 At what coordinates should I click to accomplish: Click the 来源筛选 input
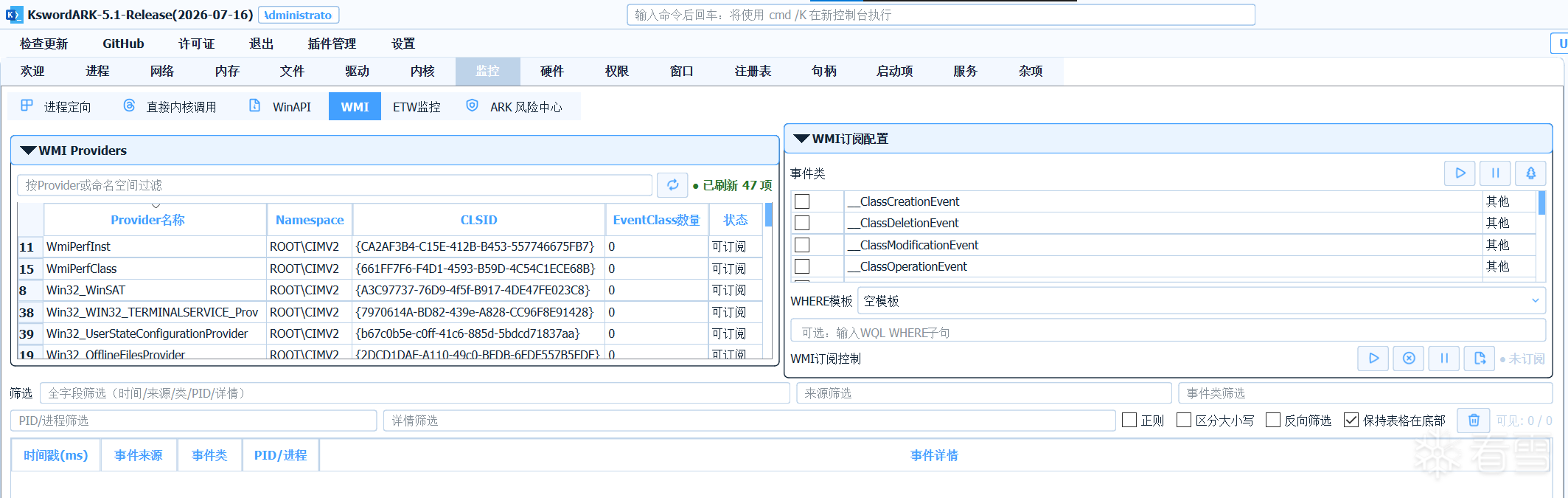(984, 393)
